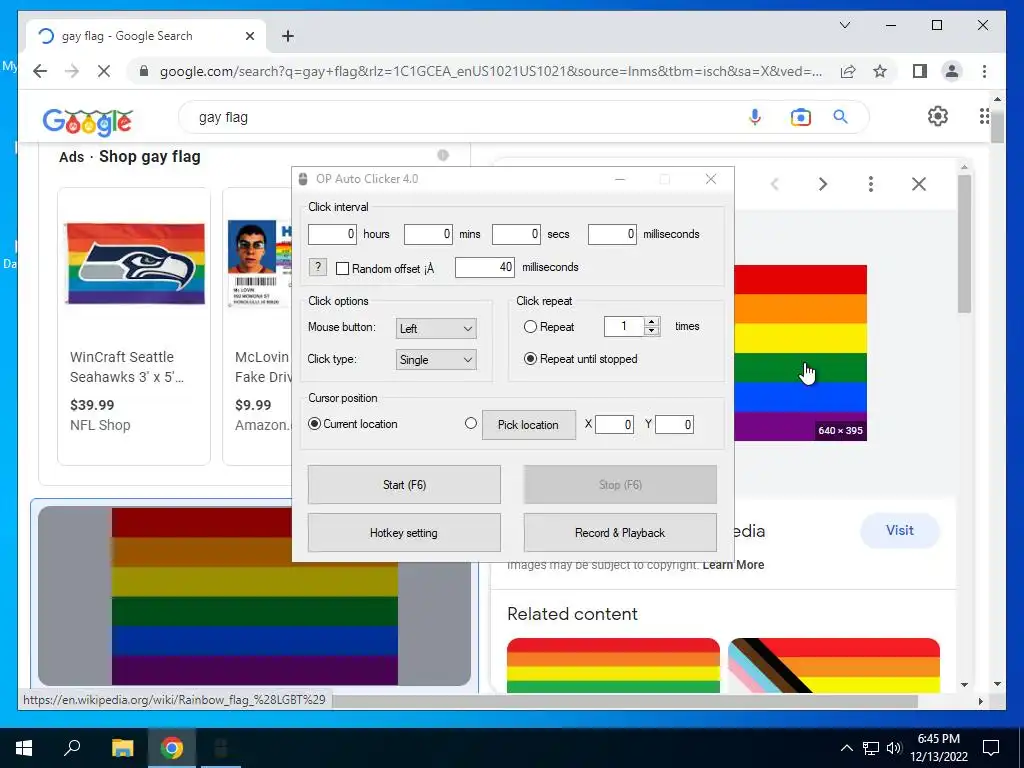The width and height of the screenshot is (1024, 768).
Task: Go back using Chrome's back arrow
Action: [40, 71]
